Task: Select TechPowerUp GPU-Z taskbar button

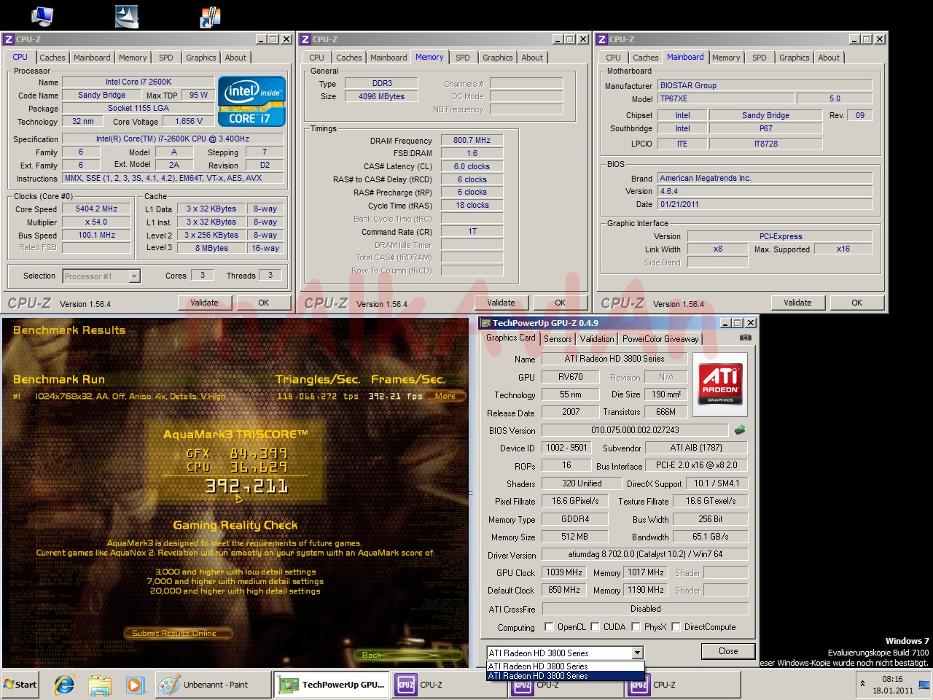Action: point(331,685)
